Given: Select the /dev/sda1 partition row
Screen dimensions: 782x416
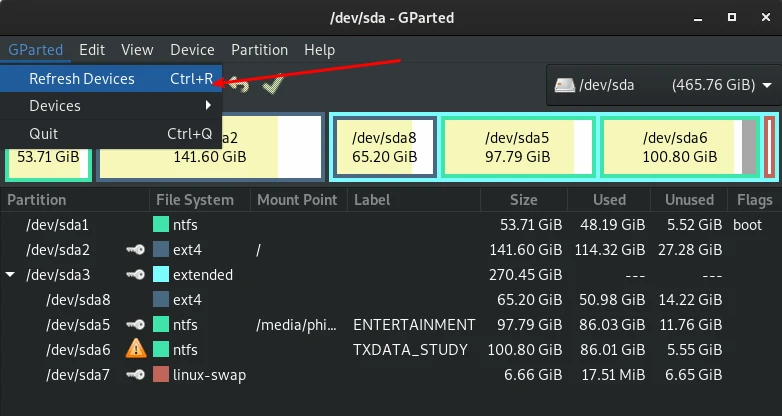Looking at the screenshot, I should click(391, 225).
